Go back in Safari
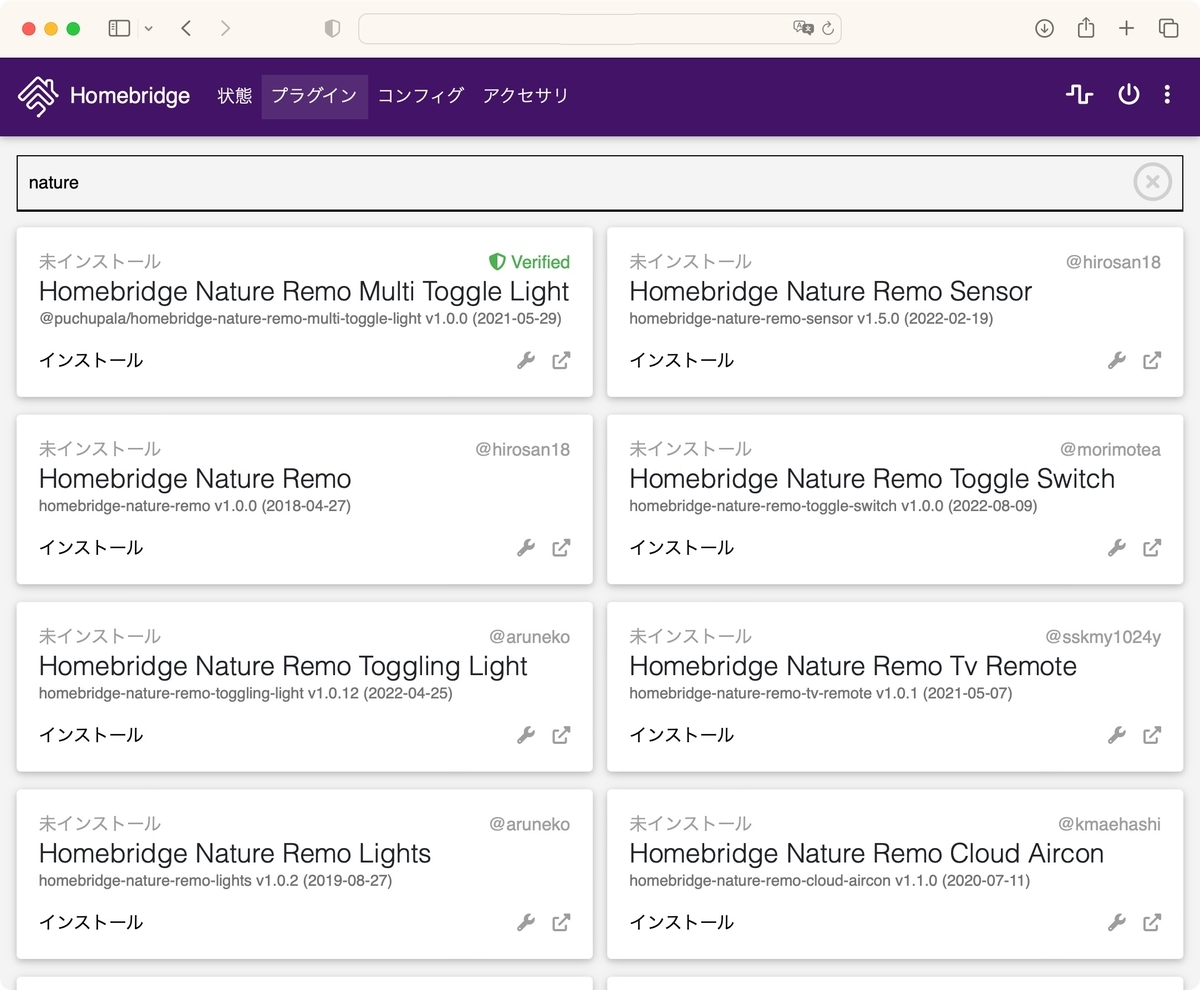 [186, 29]
